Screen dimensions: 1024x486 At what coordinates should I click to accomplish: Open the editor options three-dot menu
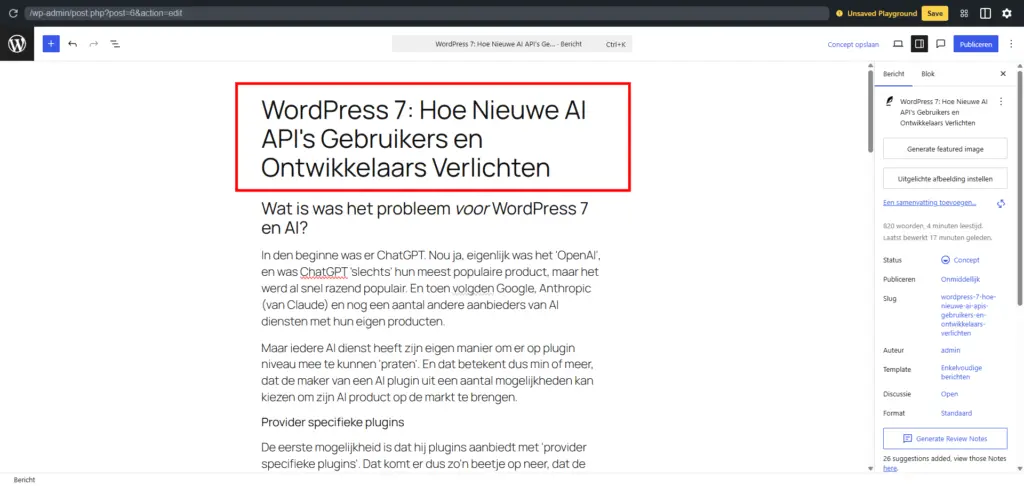tap(1011, 44)
